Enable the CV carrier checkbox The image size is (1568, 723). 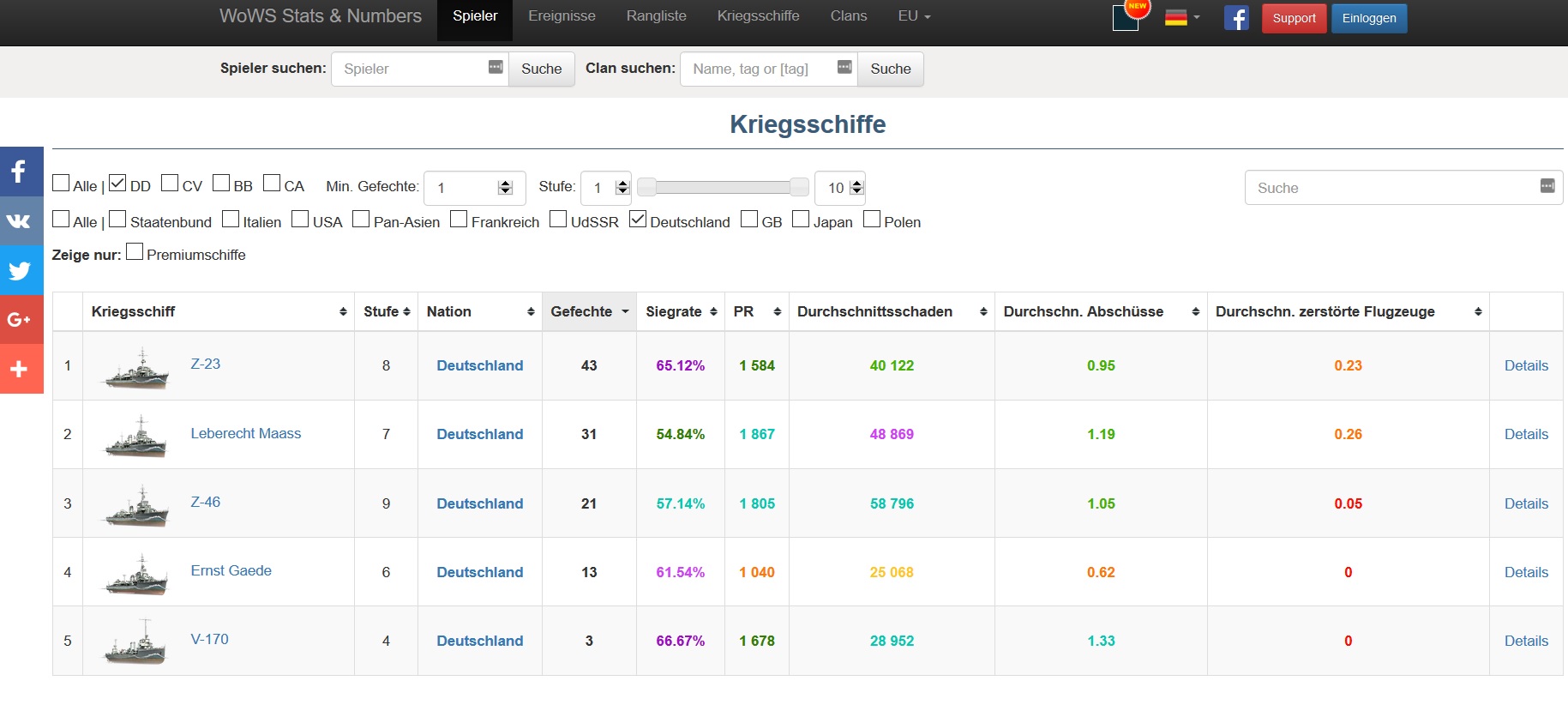pyautogui.click(x=170, y=183)
